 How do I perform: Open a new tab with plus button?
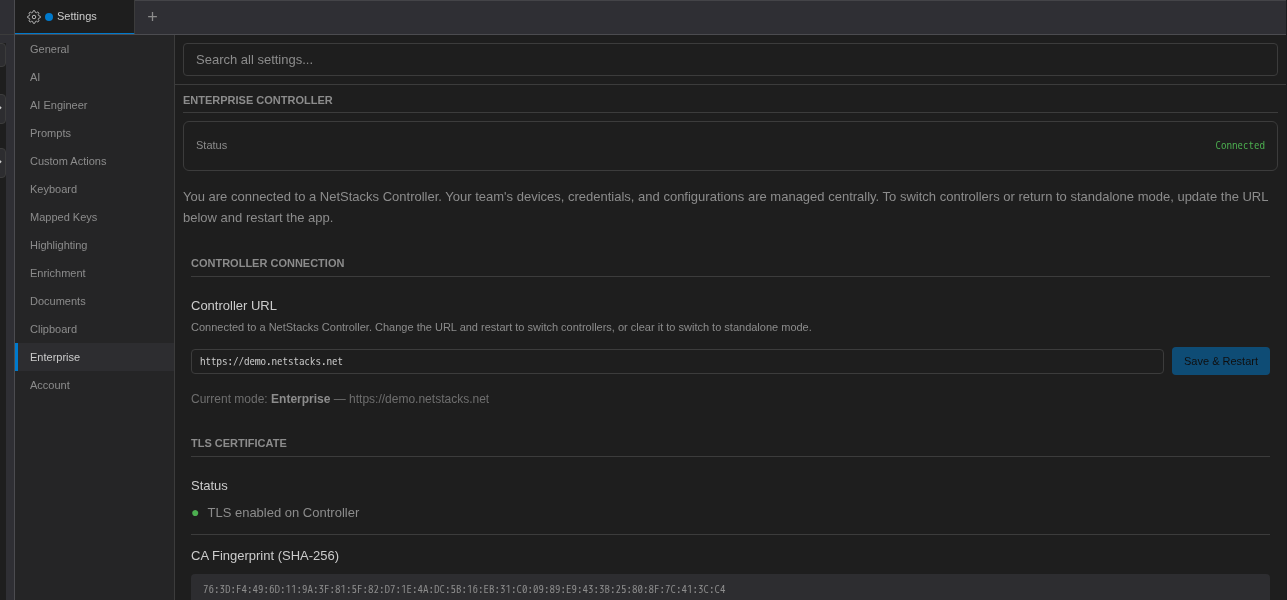(152, 17)
